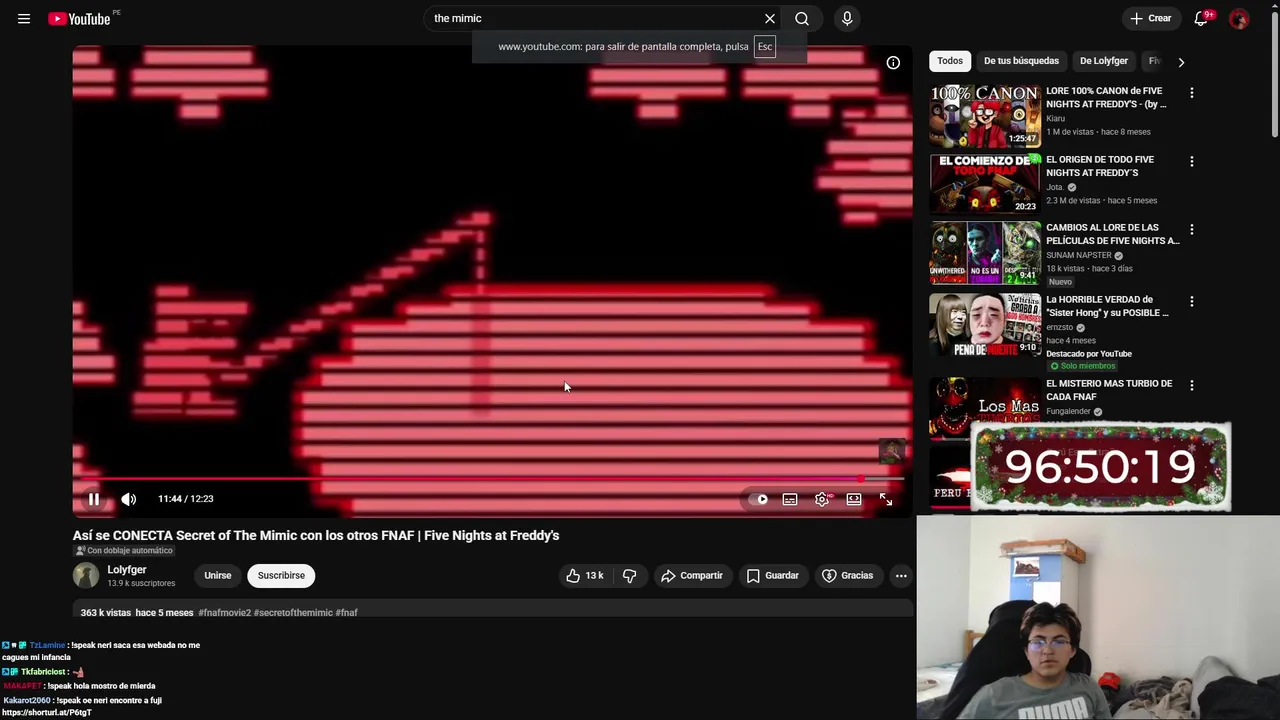This screenshot has width=1280, height=720.
Task: Open the YouTube hamburger guide menu
Action: (24, 19)
